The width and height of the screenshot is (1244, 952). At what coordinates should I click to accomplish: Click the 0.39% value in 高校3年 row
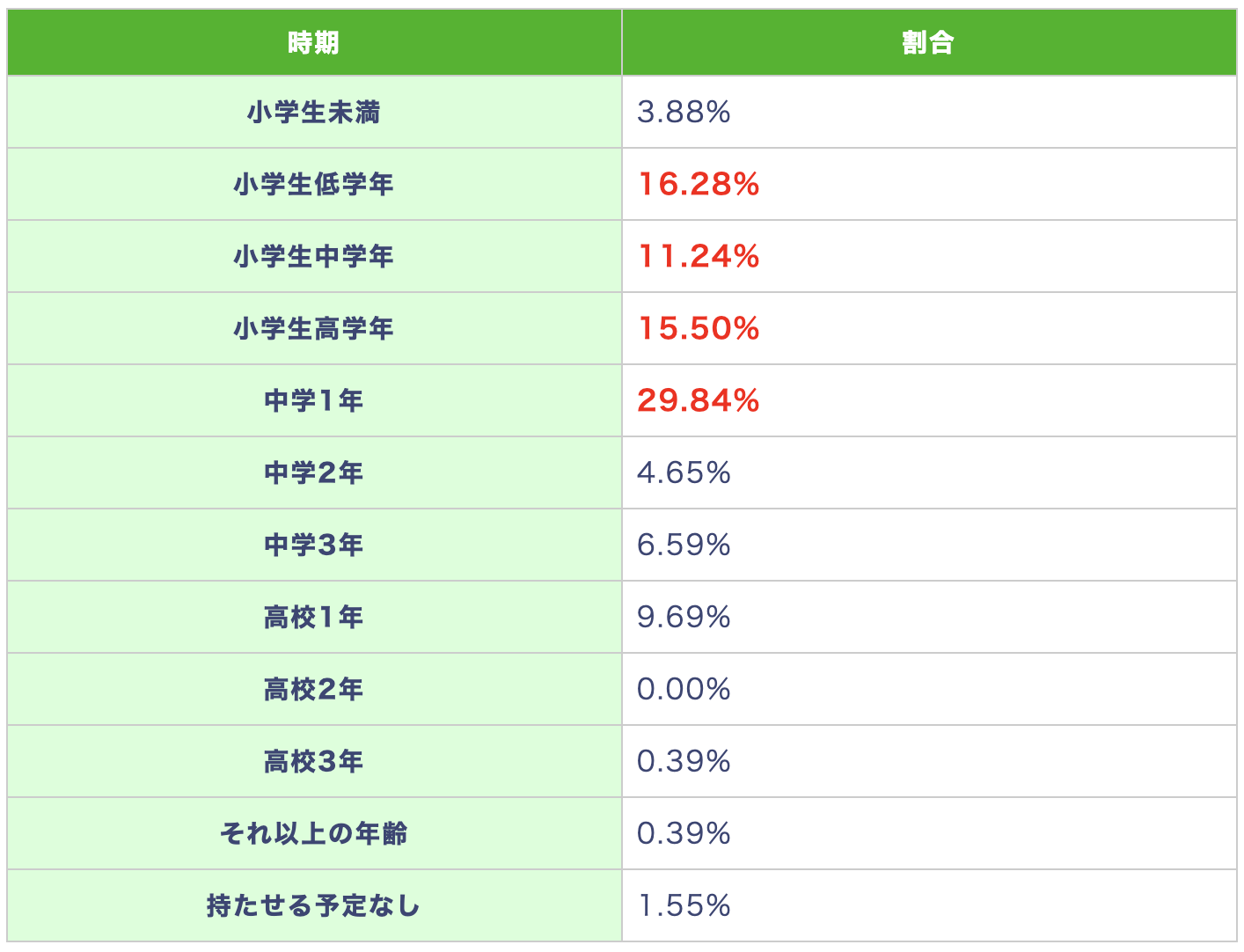684,762
